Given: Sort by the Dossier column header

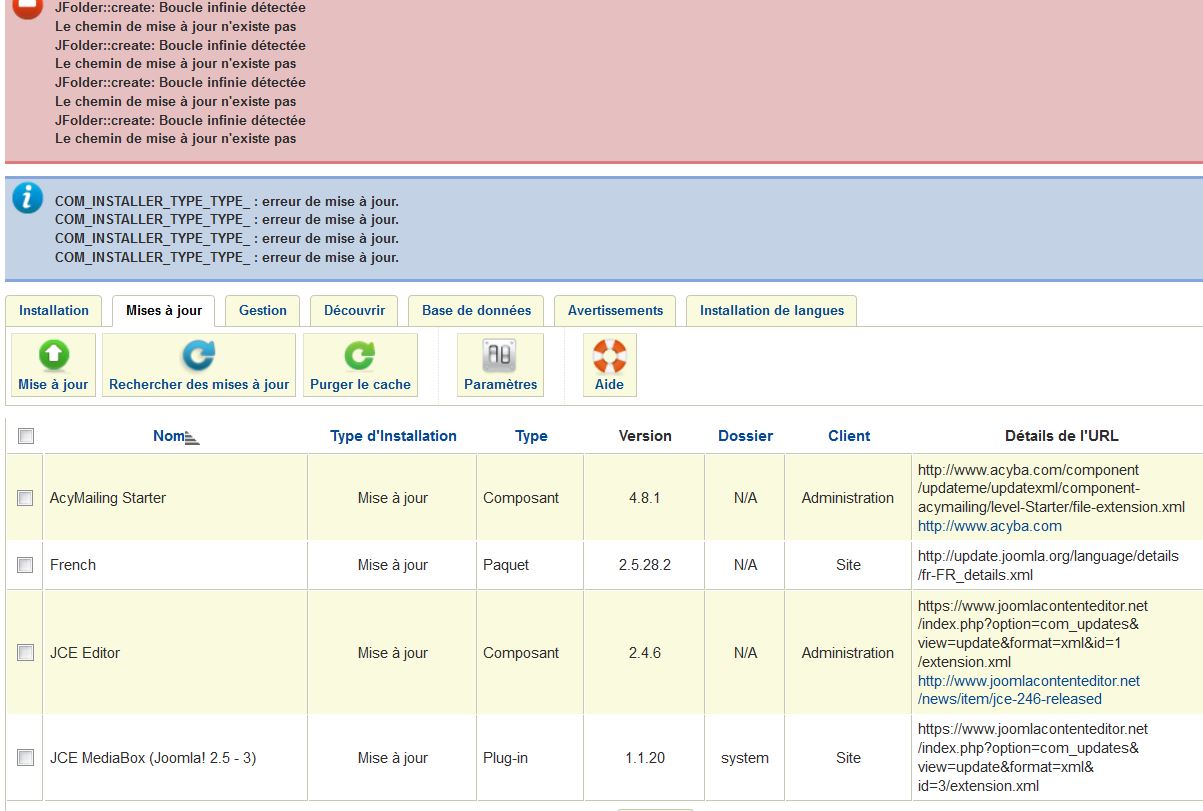Looking at the screenshot, I should (x=745, y=436).
